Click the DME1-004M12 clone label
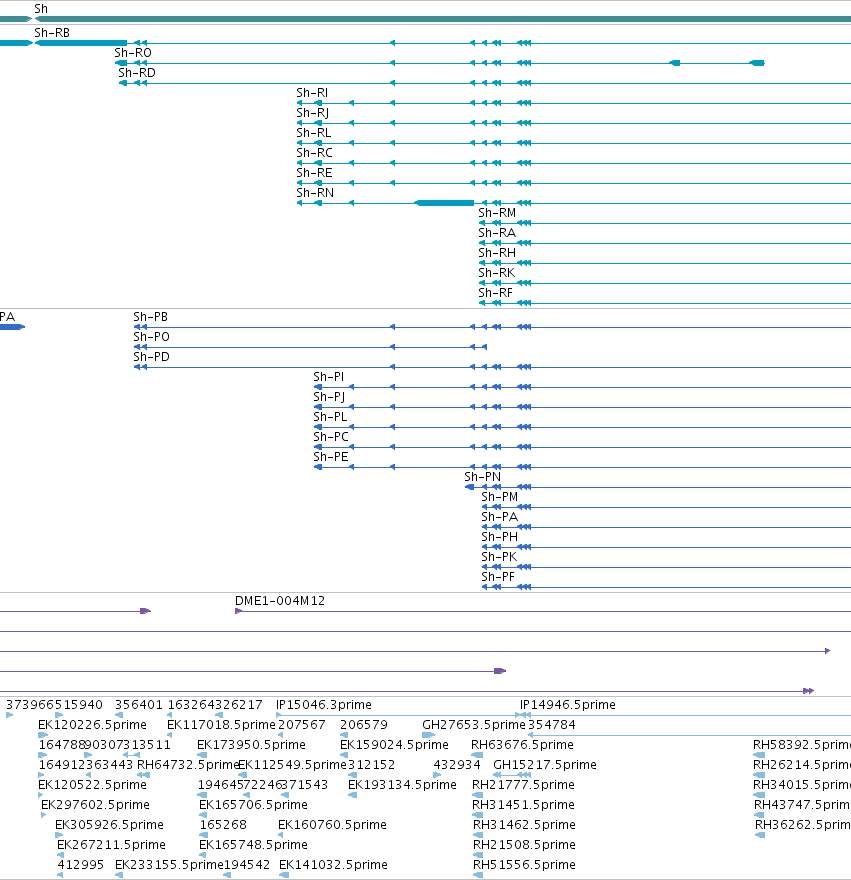 (x=280, y=601)
